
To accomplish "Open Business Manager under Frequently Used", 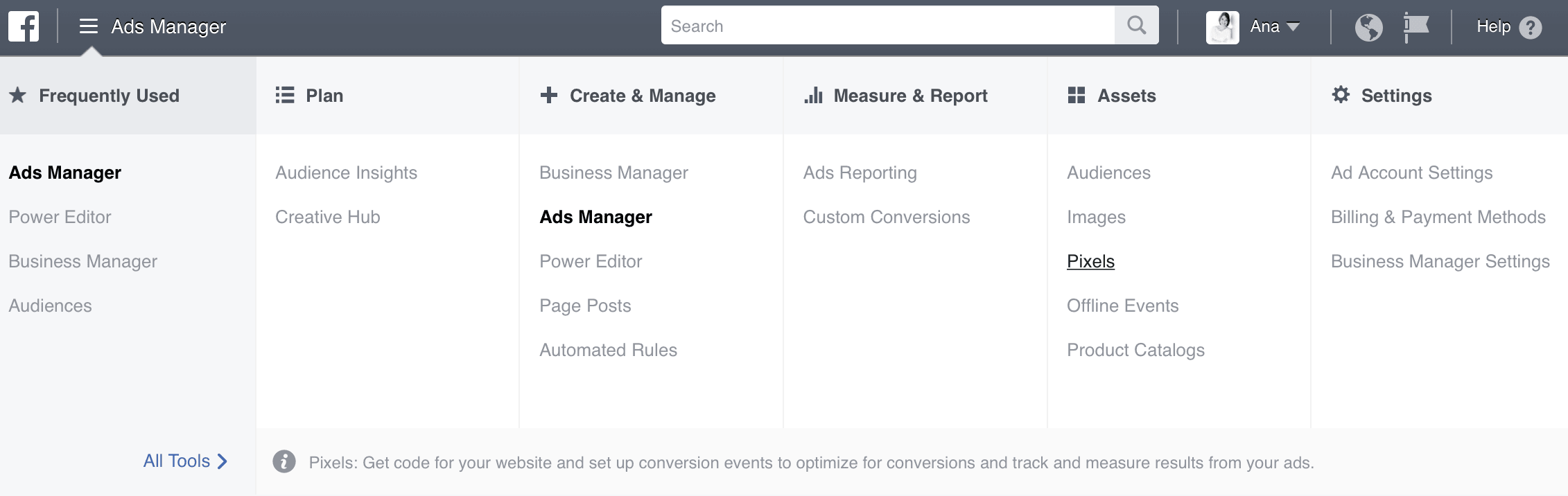I will [83, 261].
